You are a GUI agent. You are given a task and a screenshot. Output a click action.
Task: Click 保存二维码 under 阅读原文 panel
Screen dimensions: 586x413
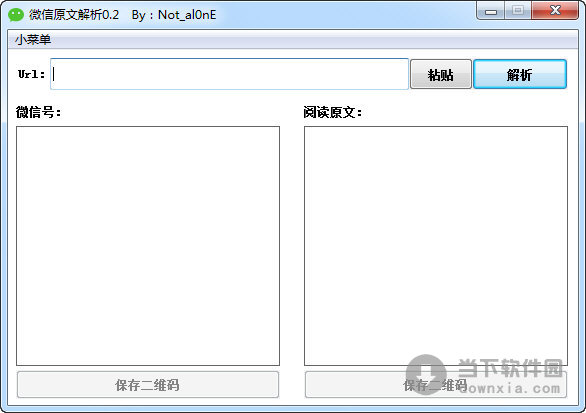(435, 385)
